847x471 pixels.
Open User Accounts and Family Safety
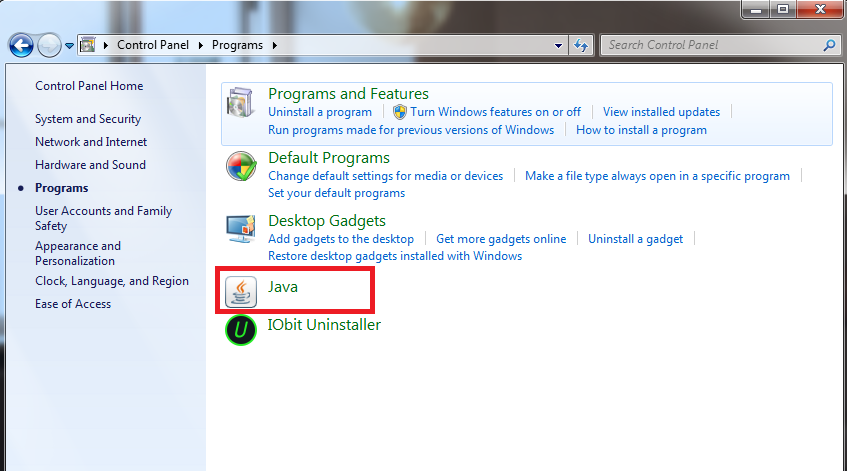[x=103, y=218]
